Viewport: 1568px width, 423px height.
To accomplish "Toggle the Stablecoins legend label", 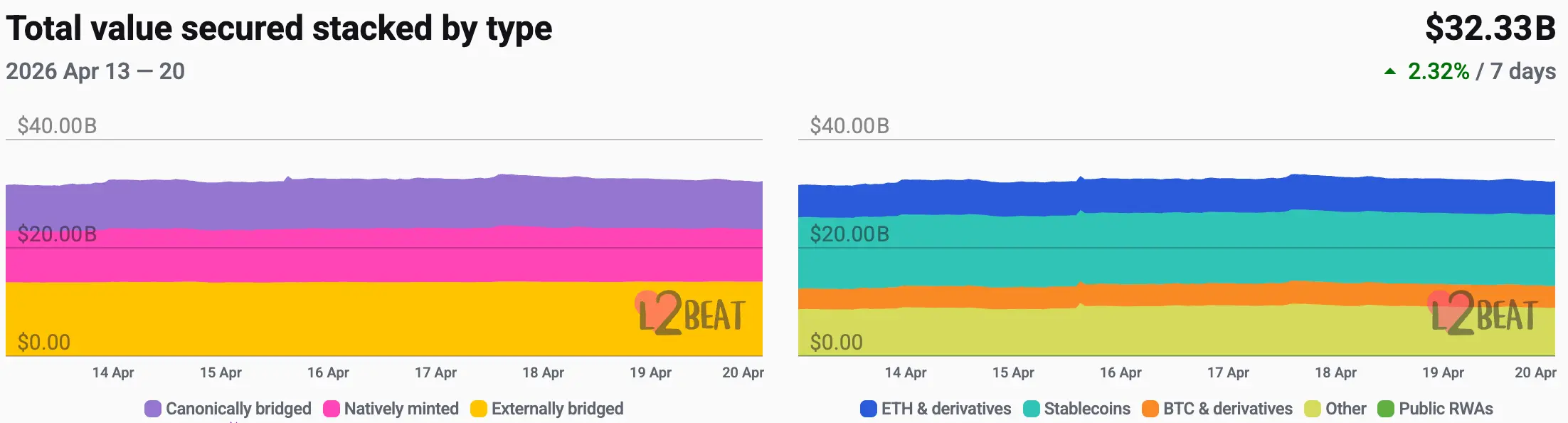I will click(x=1086, y=409).
